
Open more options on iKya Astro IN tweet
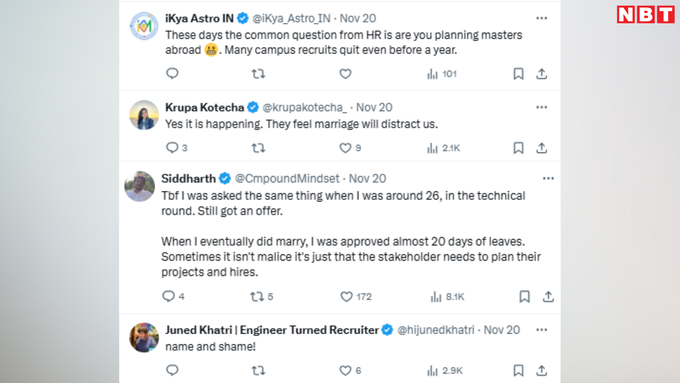[541, 18]
